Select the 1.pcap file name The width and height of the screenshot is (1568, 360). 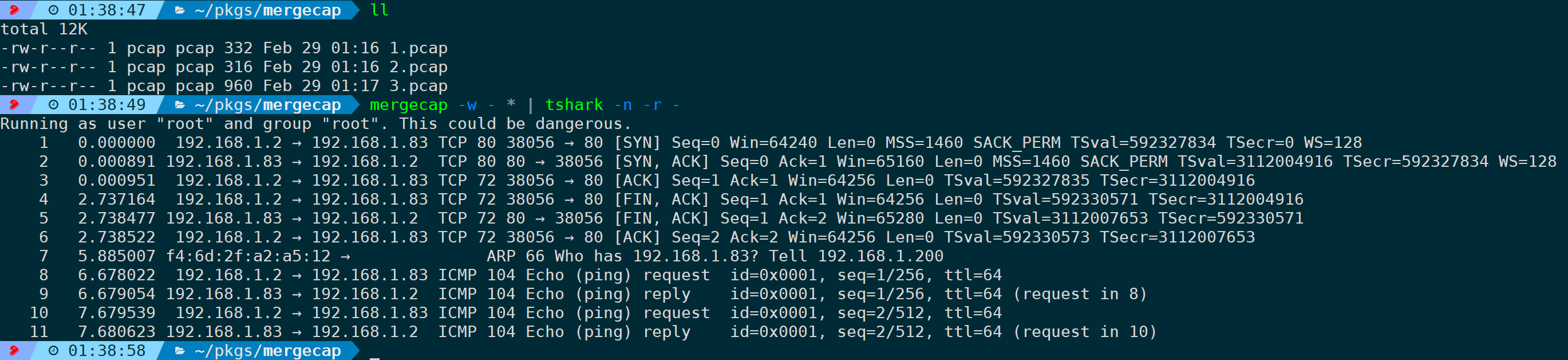point(418,48)
